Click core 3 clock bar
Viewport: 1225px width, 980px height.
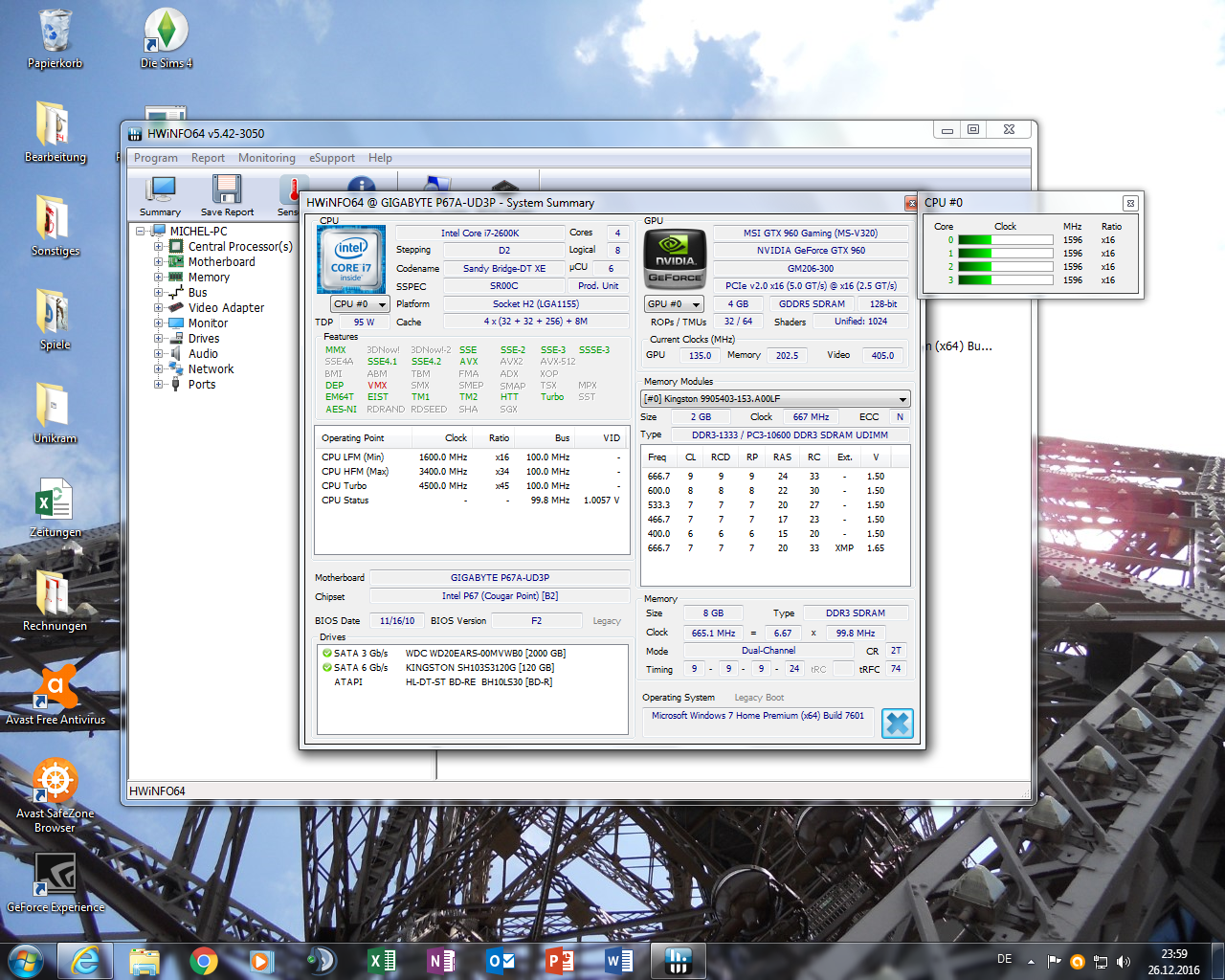click(1006, 280)
